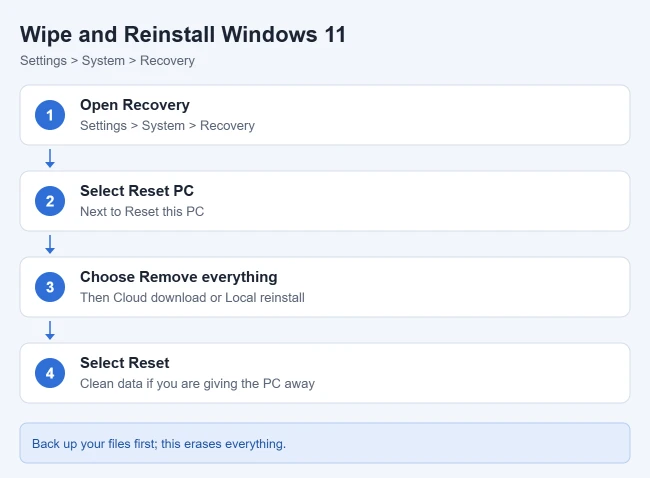Click the breadcrumb text under the main title
The height and width of the screenshot is (478, 650).
coord(107,61)
